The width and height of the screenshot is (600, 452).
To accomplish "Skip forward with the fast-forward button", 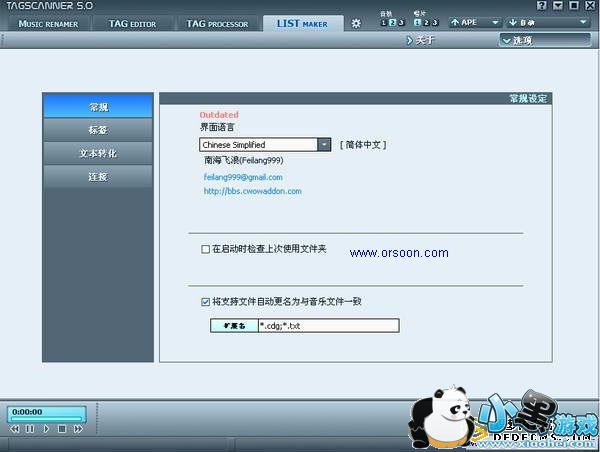I will point(77,429).
